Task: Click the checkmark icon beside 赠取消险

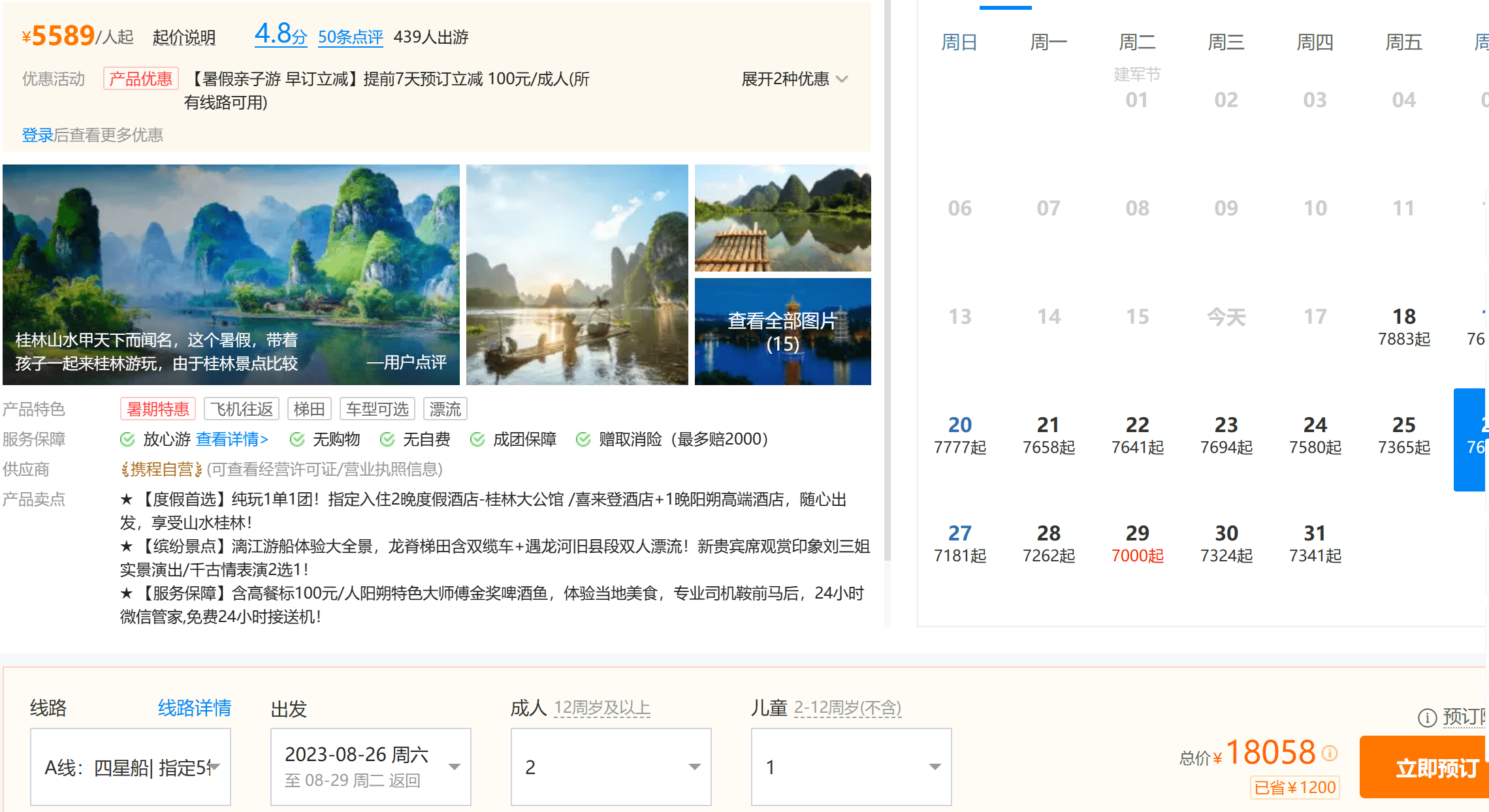Action: tap(583, 439)
